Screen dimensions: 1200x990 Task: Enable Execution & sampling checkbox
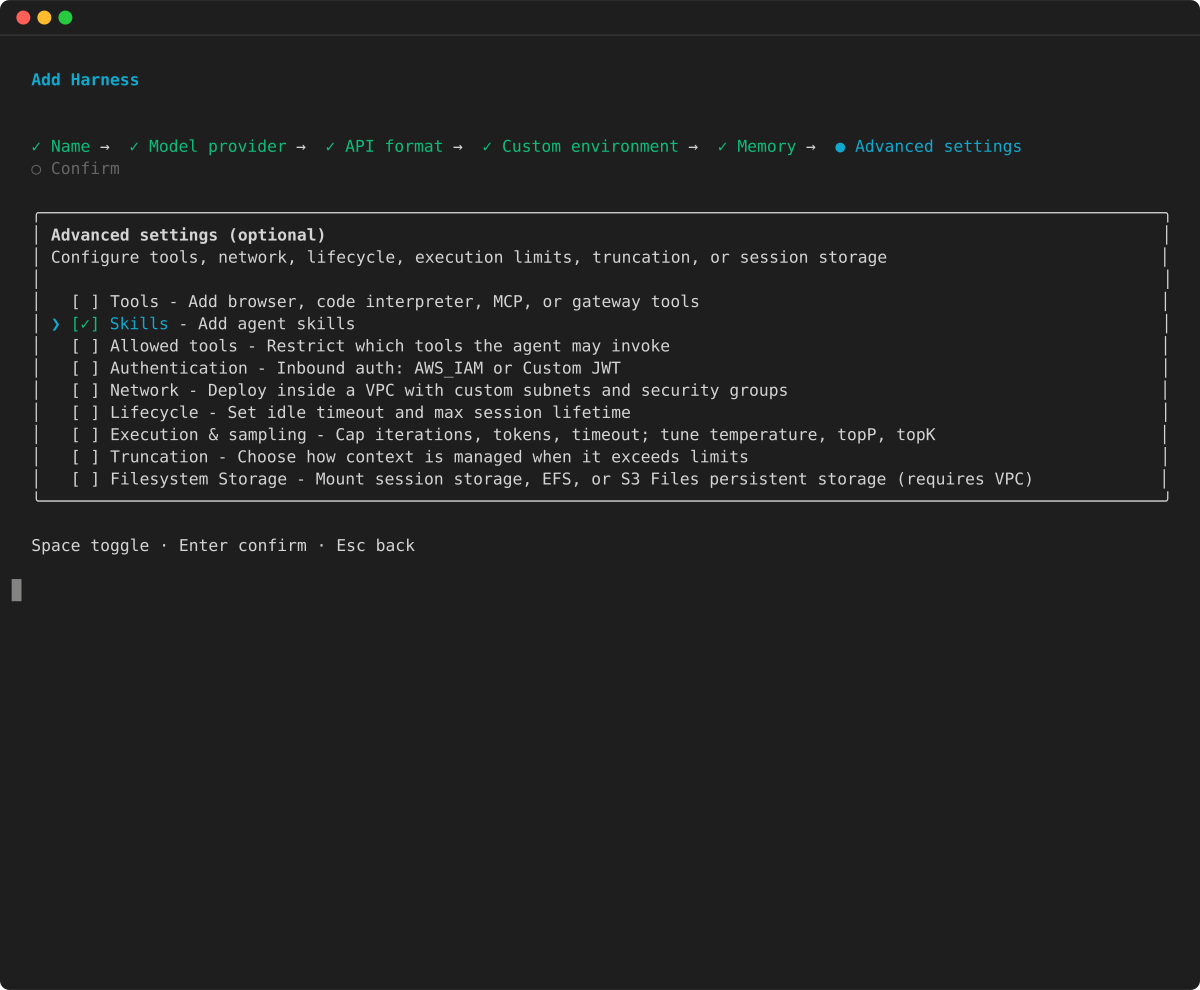tap(85, 435)
